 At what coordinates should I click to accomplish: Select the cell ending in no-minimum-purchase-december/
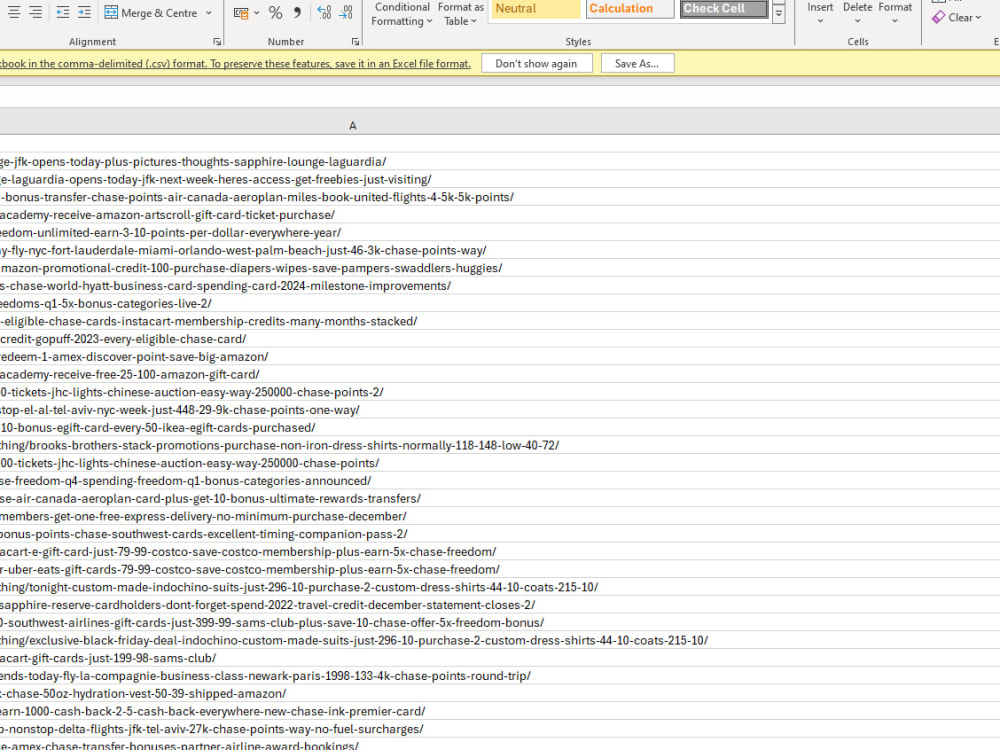500,517
